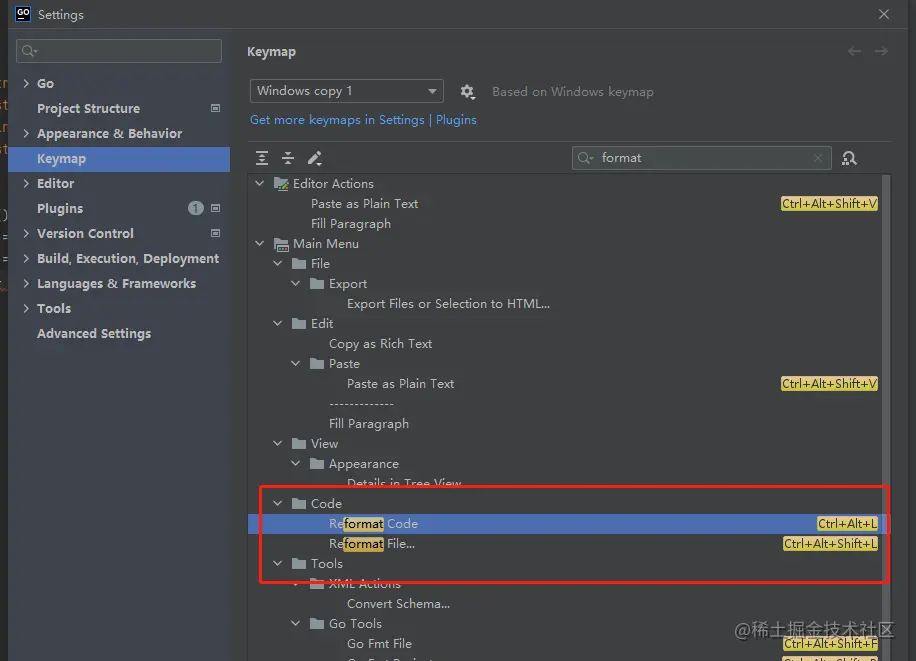Collapse the Code folder node

(x=278, y=504)
